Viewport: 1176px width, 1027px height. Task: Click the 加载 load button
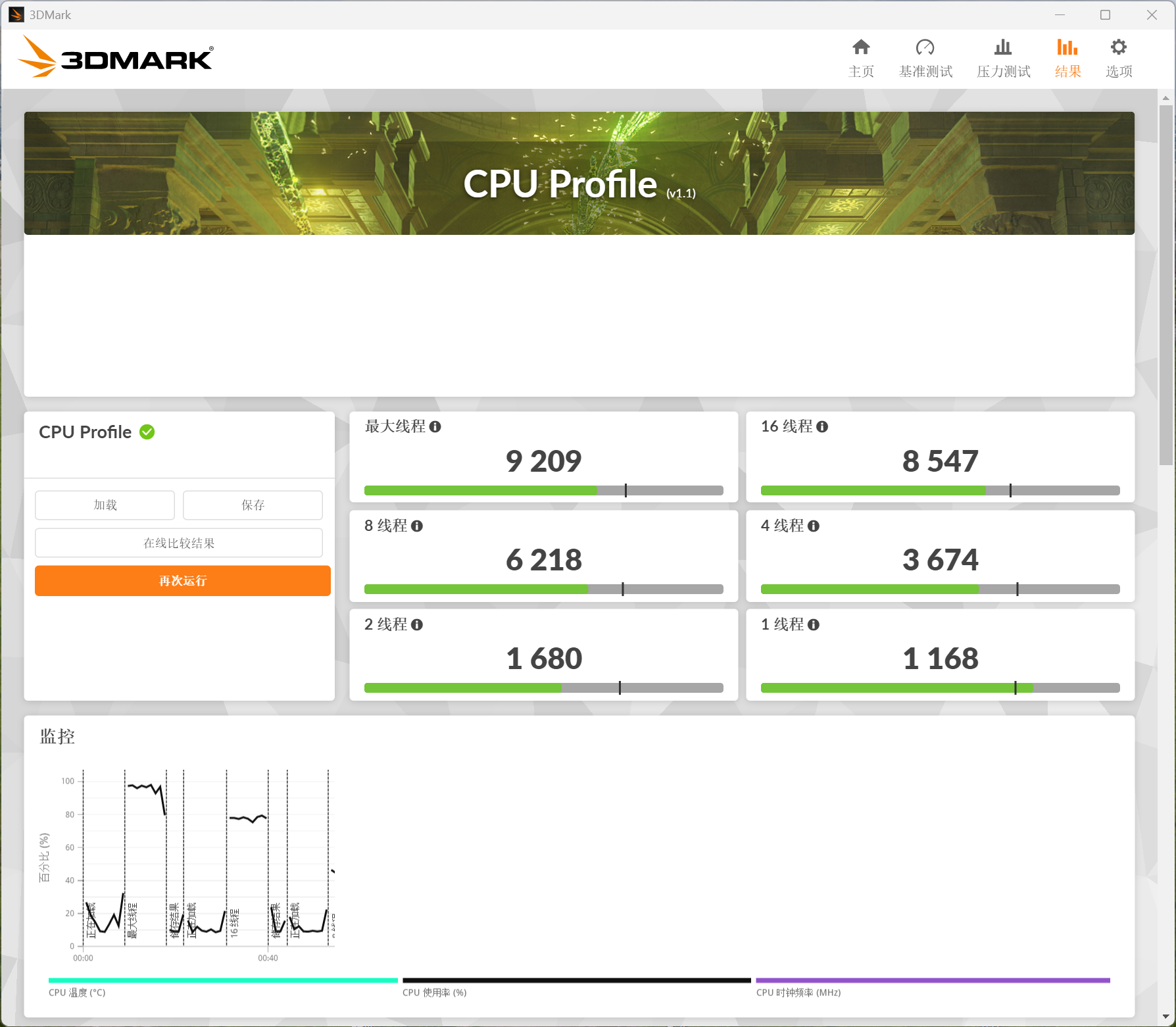click(105, 505)
